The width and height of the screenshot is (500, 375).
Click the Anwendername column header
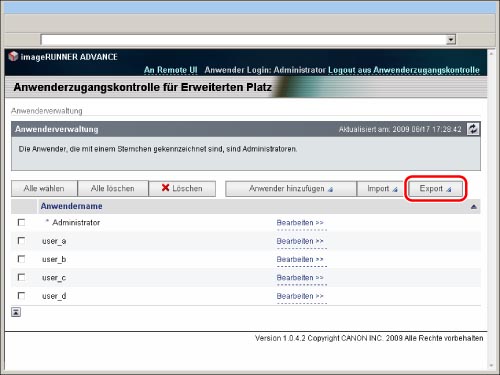[71, 206]
